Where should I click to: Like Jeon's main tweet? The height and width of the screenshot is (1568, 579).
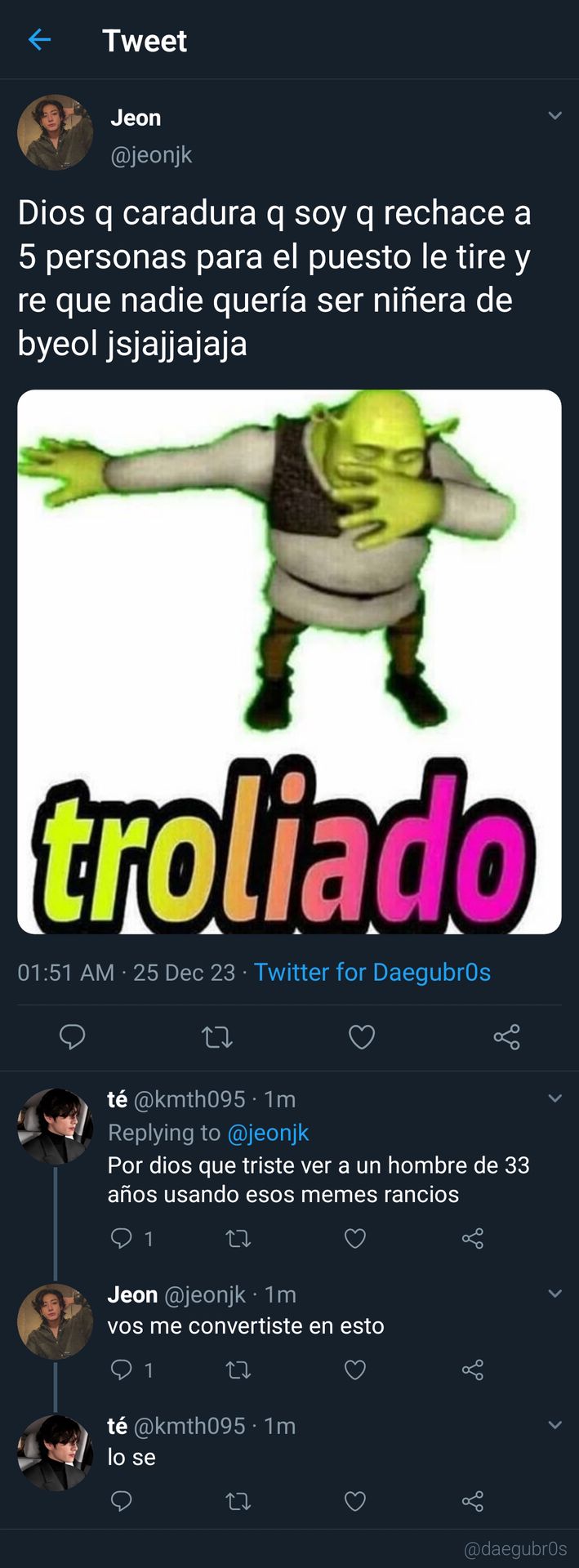click(362, 1037)
